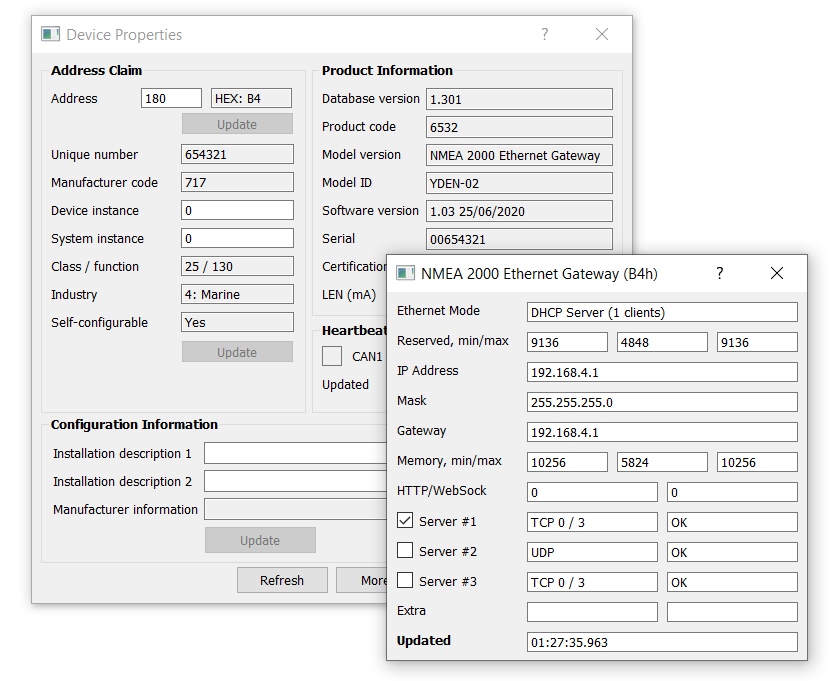
Task: Toggle the CAN1 heartbeat checkbox
Action: (x=332, y=356)
